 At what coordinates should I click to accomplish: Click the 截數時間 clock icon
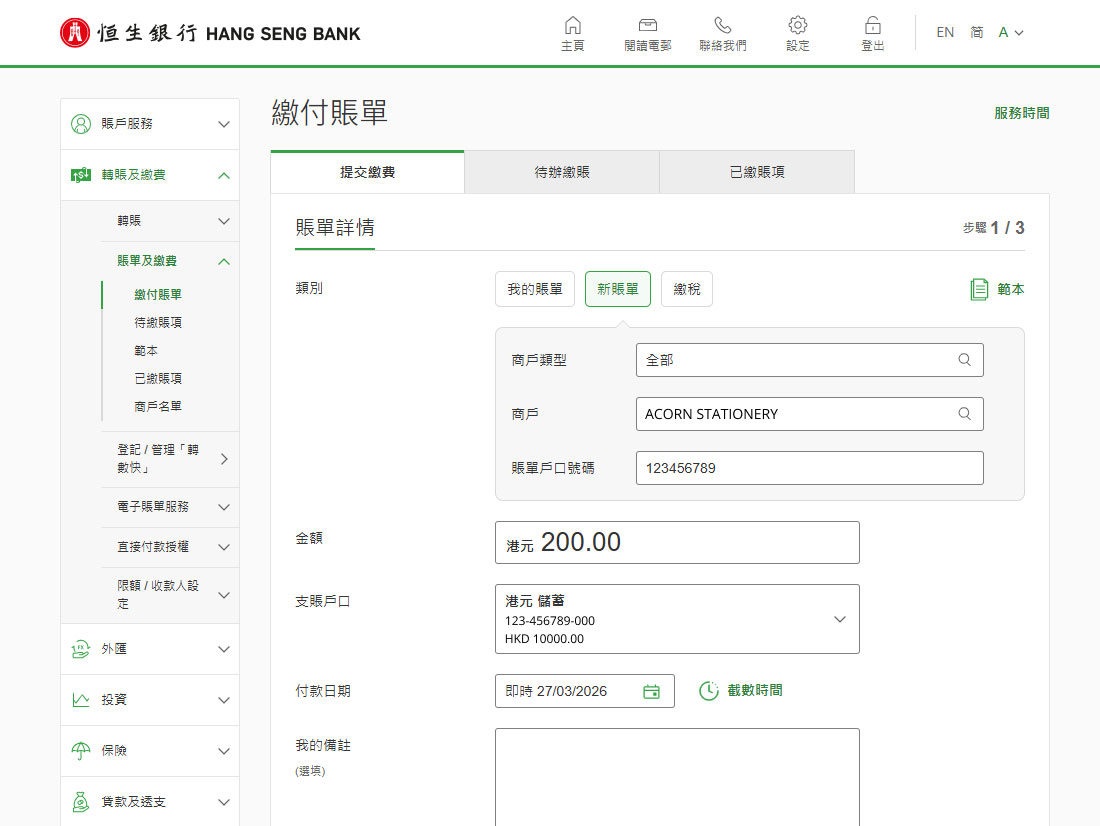click(x=709, y=691)
